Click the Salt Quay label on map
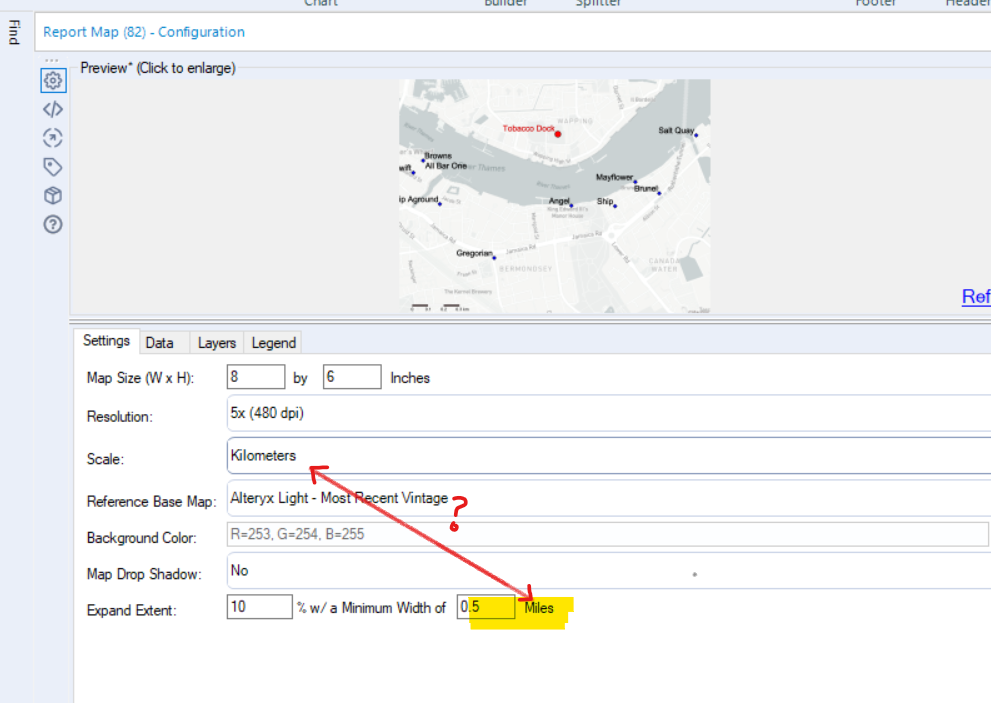Screen dimensions: 991x703 (676, 130)
